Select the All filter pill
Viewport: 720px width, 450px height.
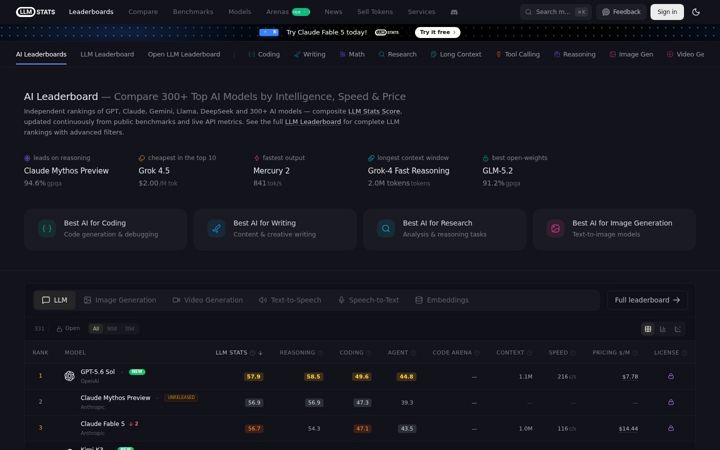[x=96, y=329]
